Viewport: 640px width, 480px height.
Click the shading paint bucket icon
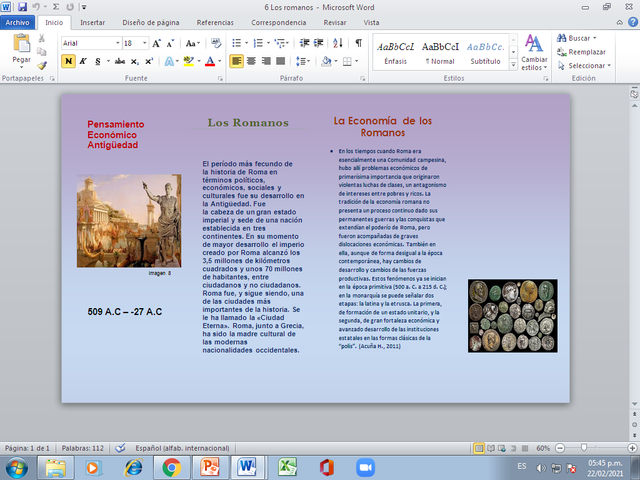point(327,62)
